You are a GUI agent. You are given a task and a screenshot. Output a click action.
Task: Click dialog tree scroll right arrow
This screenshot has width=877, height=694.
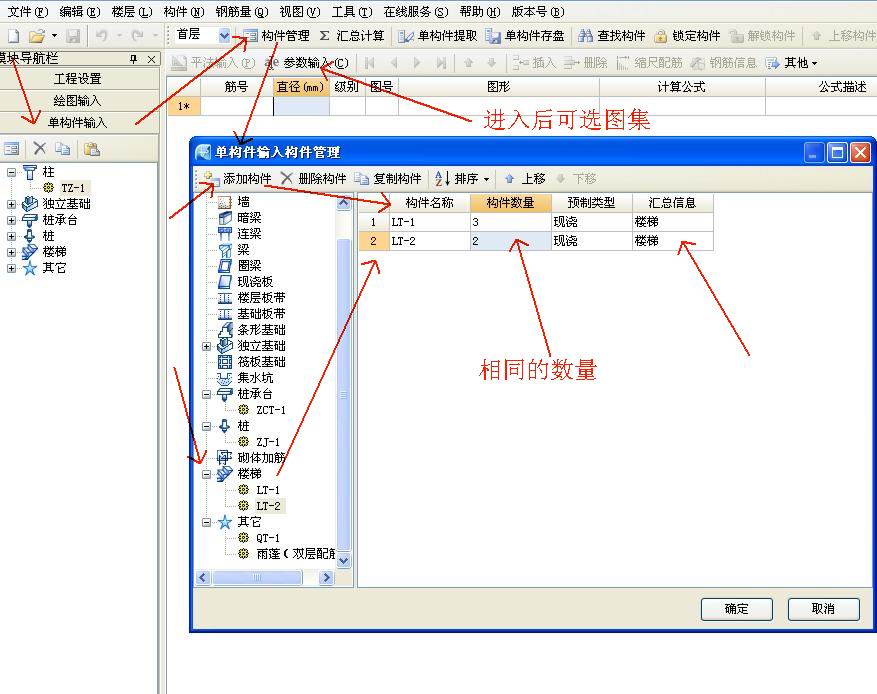coord(326,577)
